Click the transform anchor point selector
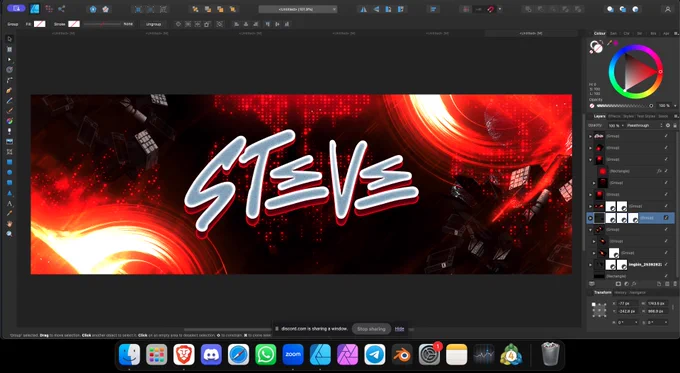This screenshot has width=680, height=373. click(599, 310)
